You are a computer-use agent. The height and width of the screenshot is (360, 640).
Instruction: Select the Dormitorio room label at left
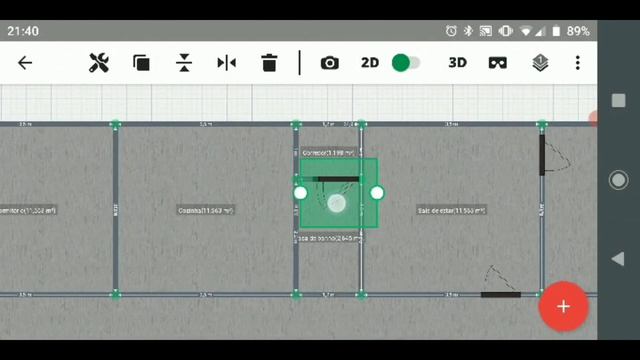click(28, 211)
